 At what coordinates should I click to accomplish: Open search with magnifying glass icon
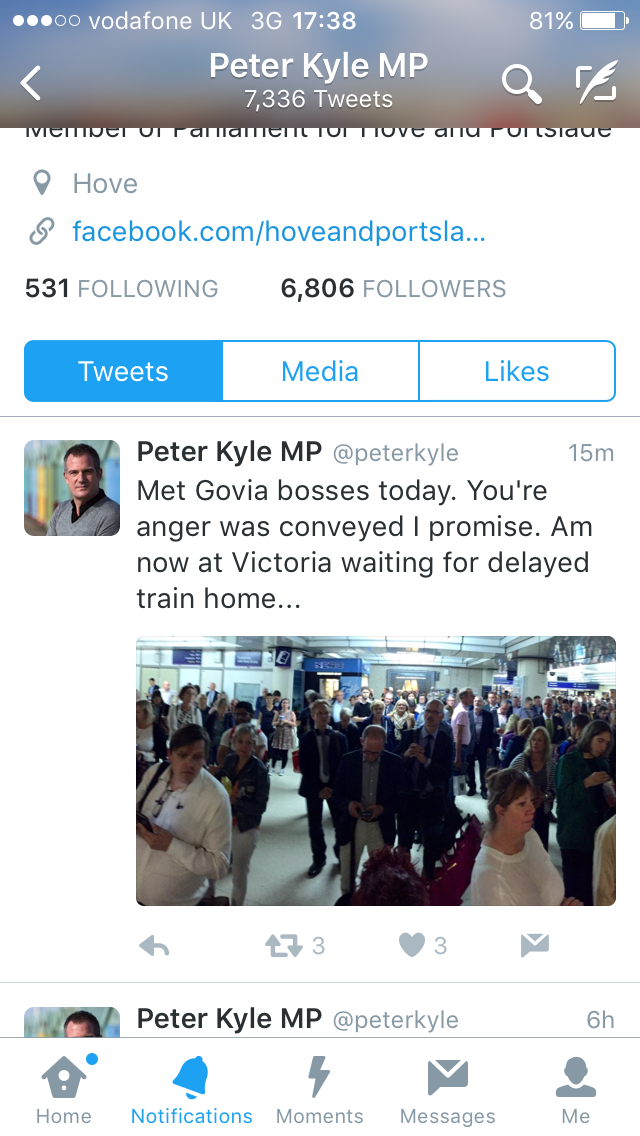click(x=522, y=83)
